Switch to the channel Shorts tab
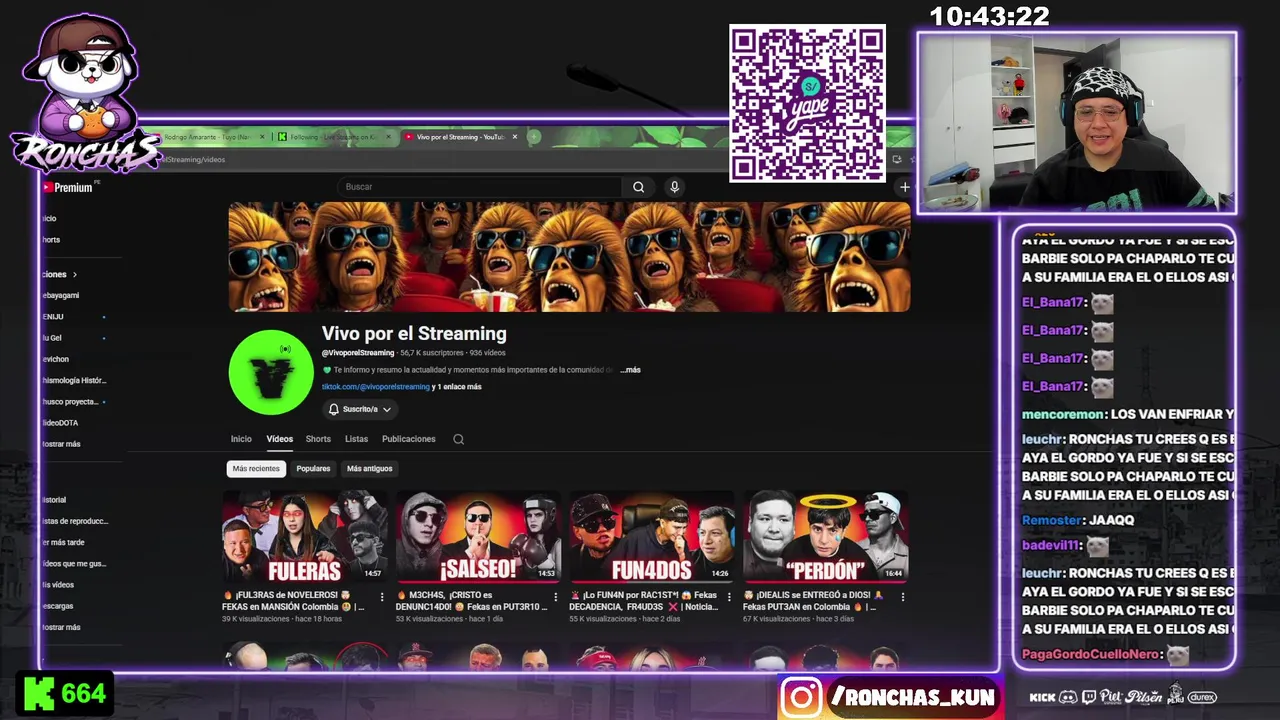The image size is (1280, 720). pos(318,439)
